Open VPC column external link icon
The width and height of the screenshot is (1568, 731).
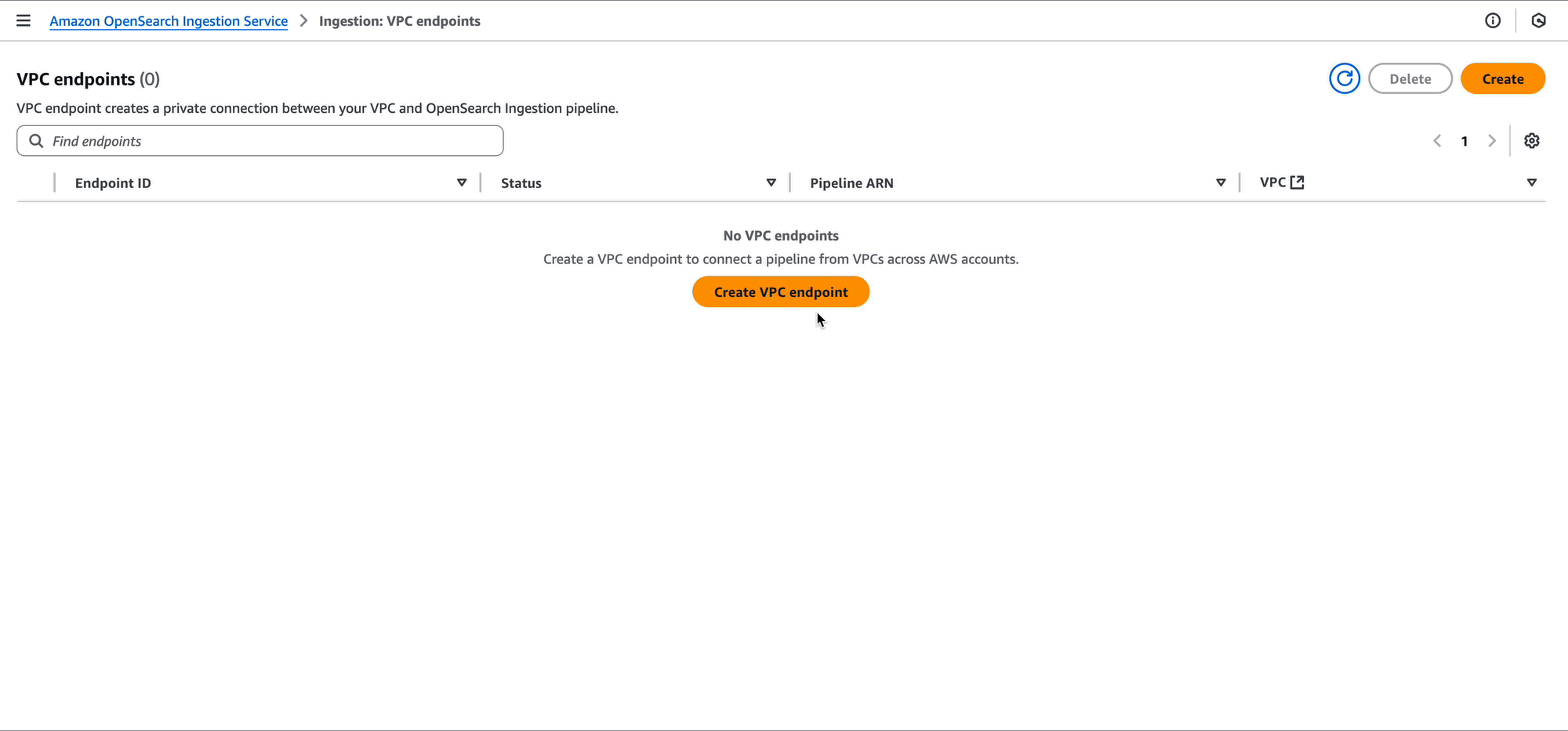[1298, 183]
